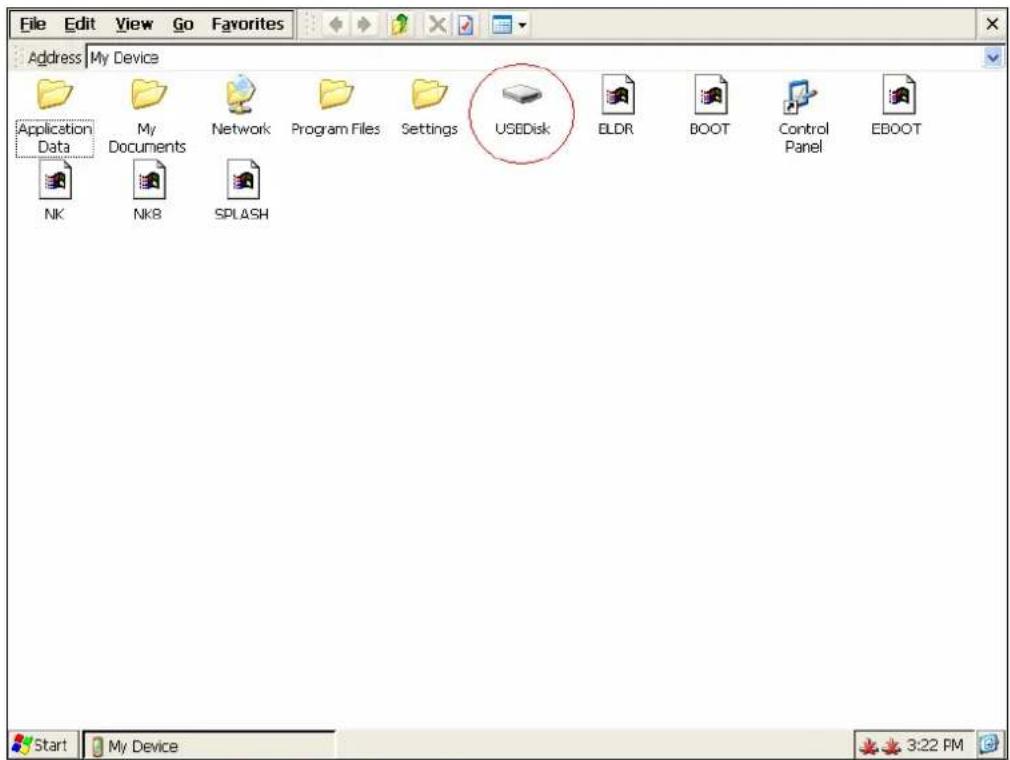1010x760 pixels.
Task: Click the 3:22 PM clock
Action: [935, 745]
